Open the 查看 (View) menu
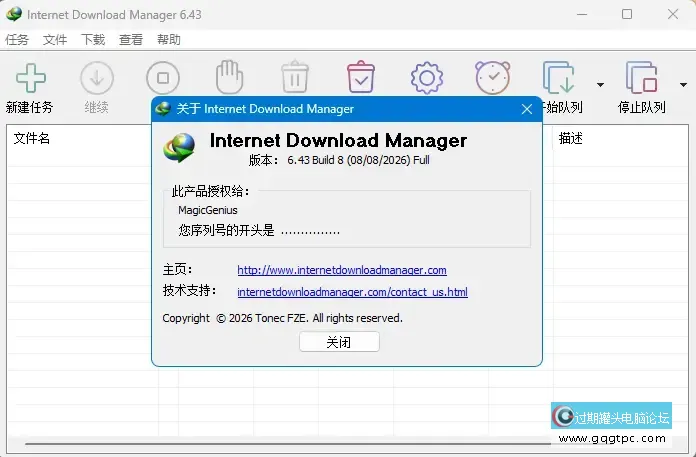Image resolution: width=696 pixels, height=457 pixels. [x=131, y=40]
